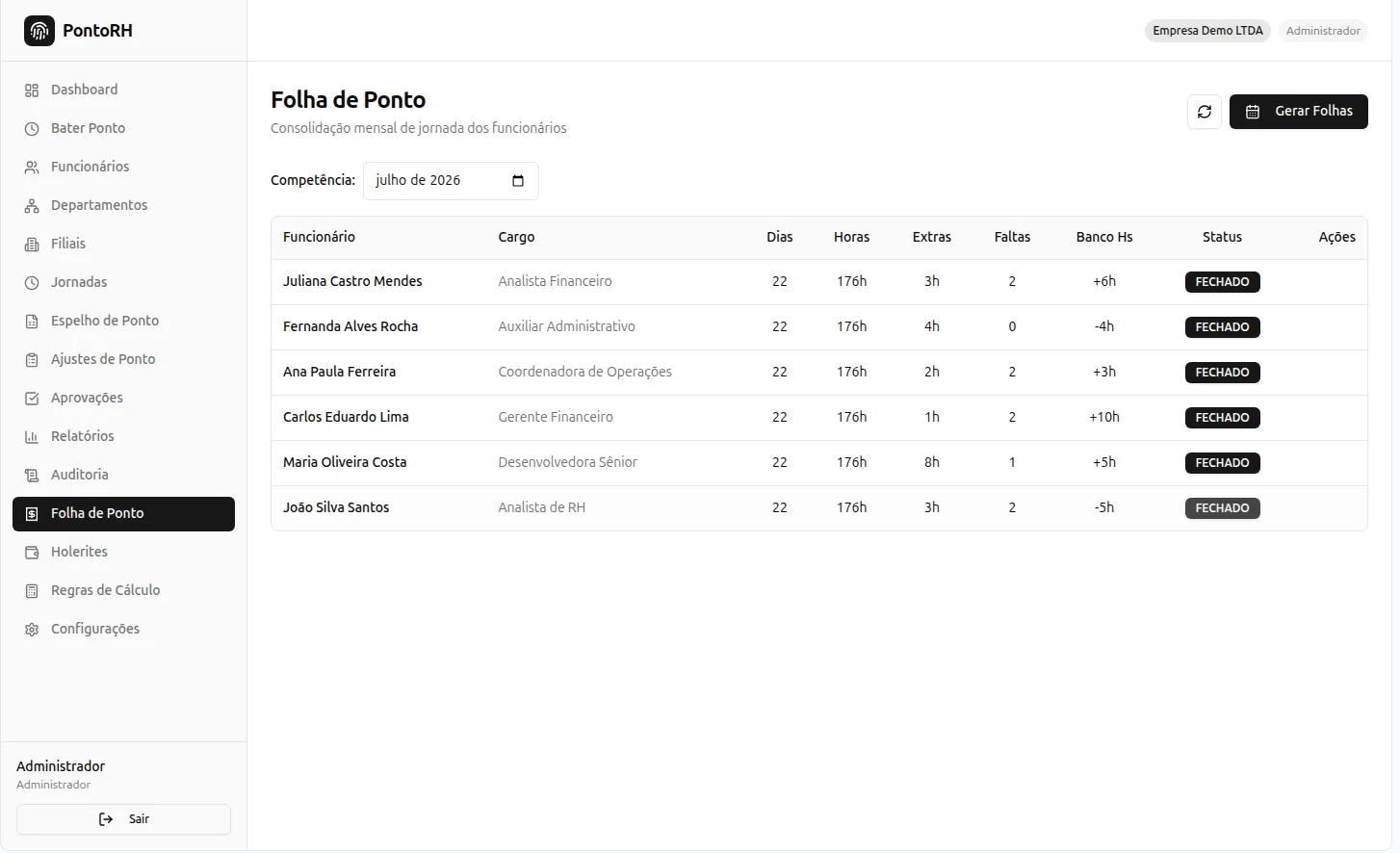The width and height of the screenshot is (1400, 853).
Task: Click the Auditoria scroll icon
Action: point(32,475)
